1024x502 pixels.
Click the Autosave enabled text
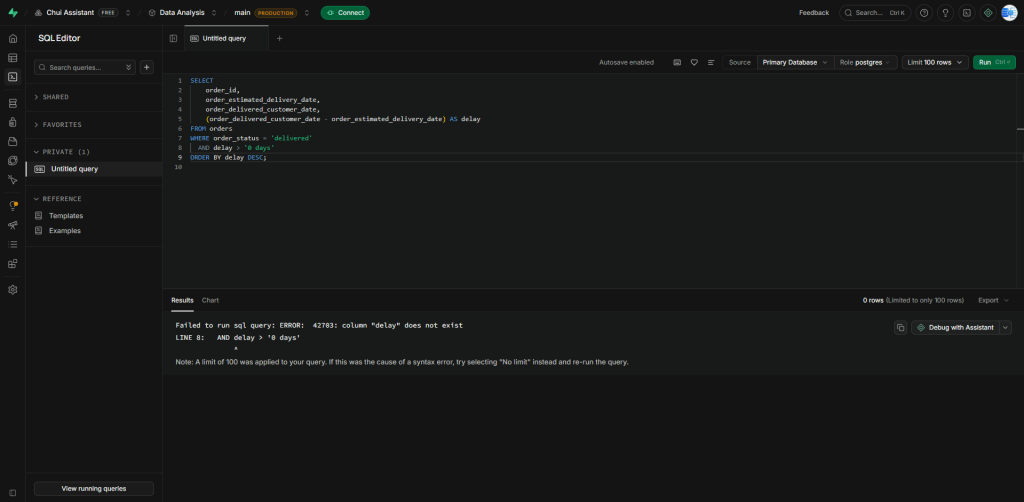click(x=626, y=63)
